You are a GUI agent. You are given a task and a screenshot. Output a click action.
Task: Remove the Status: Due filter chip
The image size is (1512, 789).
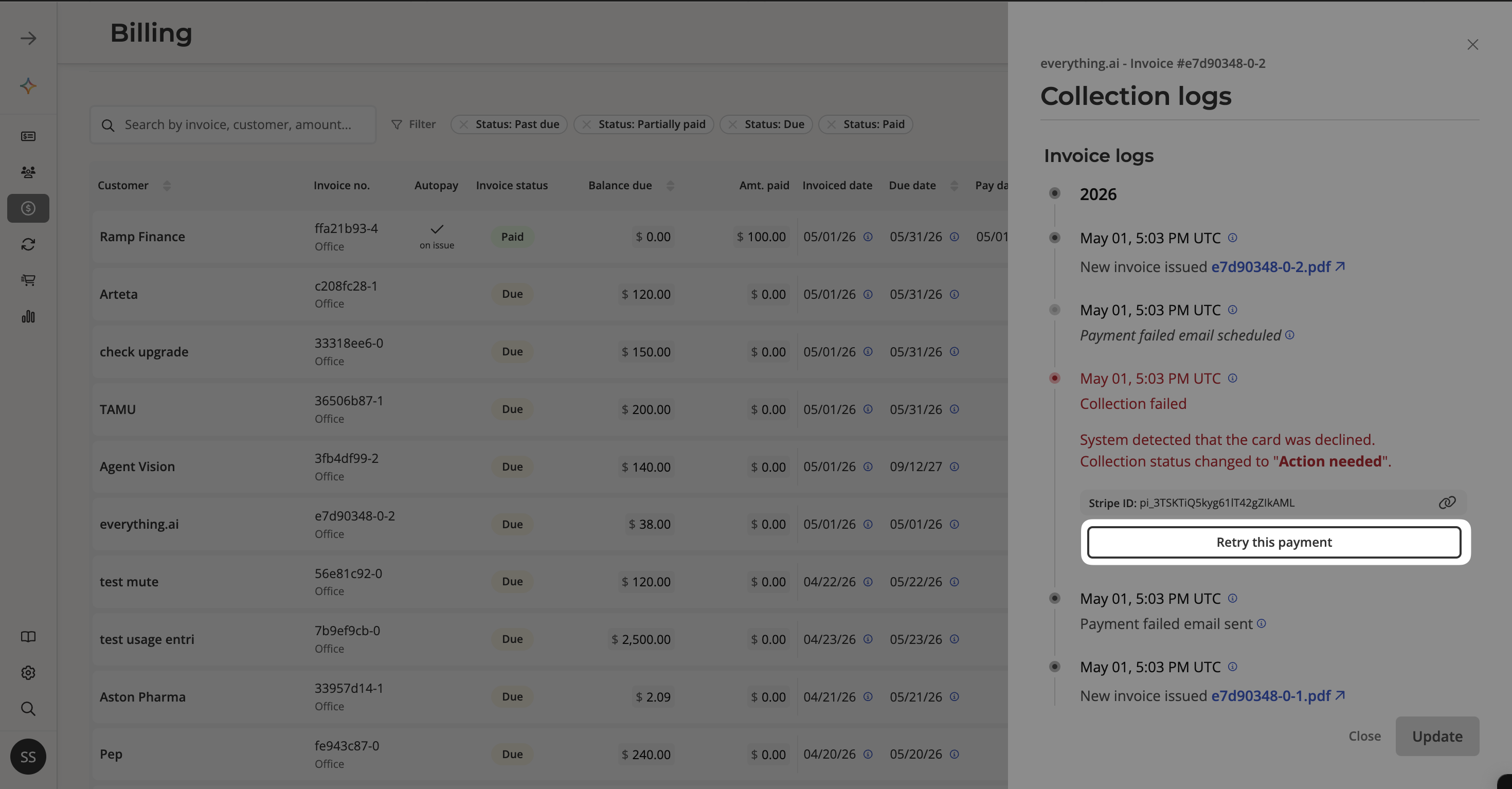(x=732, y=124)
